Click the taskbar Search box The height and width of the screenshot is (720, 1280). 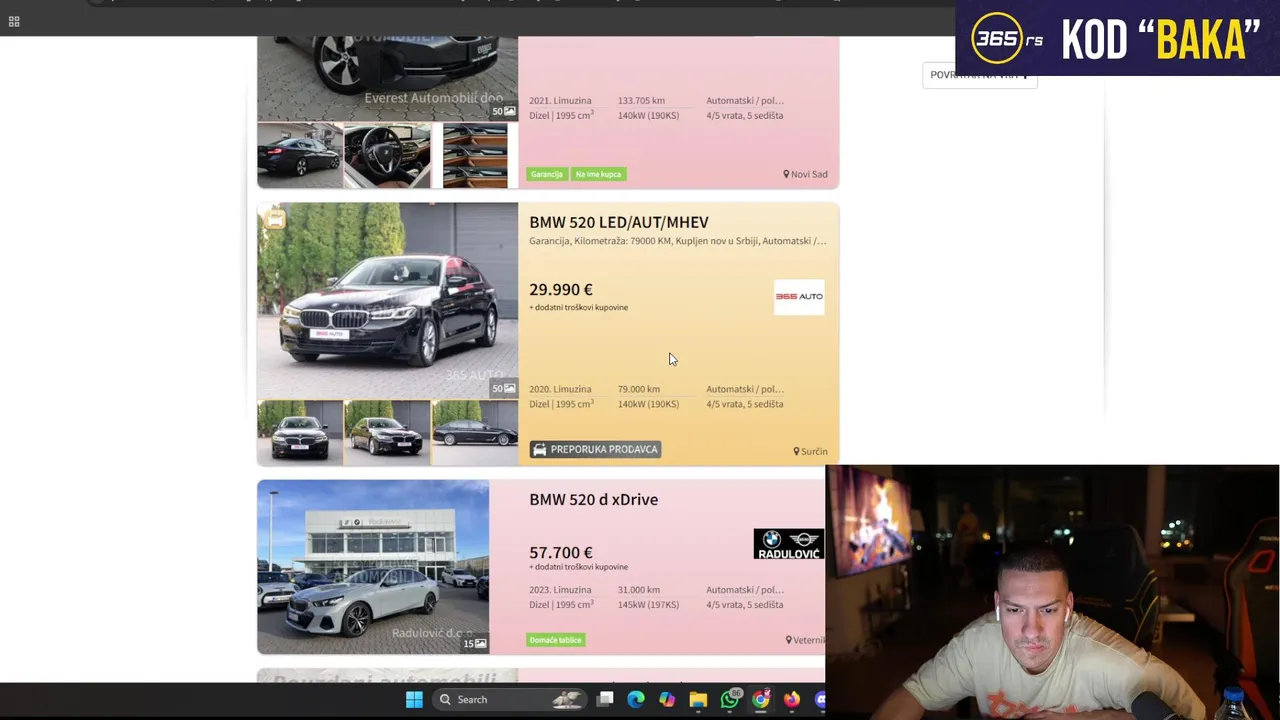[x=511, y=699]
